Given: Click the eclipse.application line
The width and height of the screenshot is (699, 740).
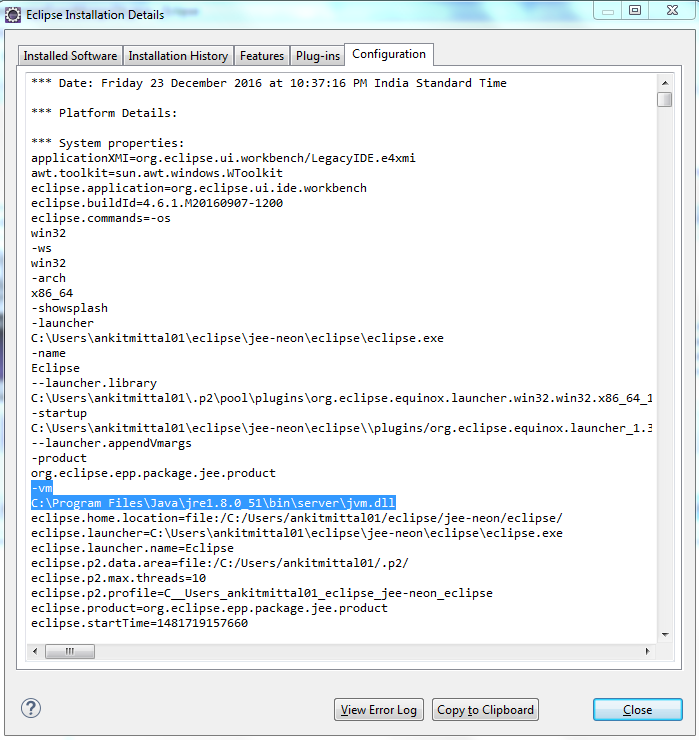Looking at the screenshot, I should pyautogui.click(x=199, y=188).
